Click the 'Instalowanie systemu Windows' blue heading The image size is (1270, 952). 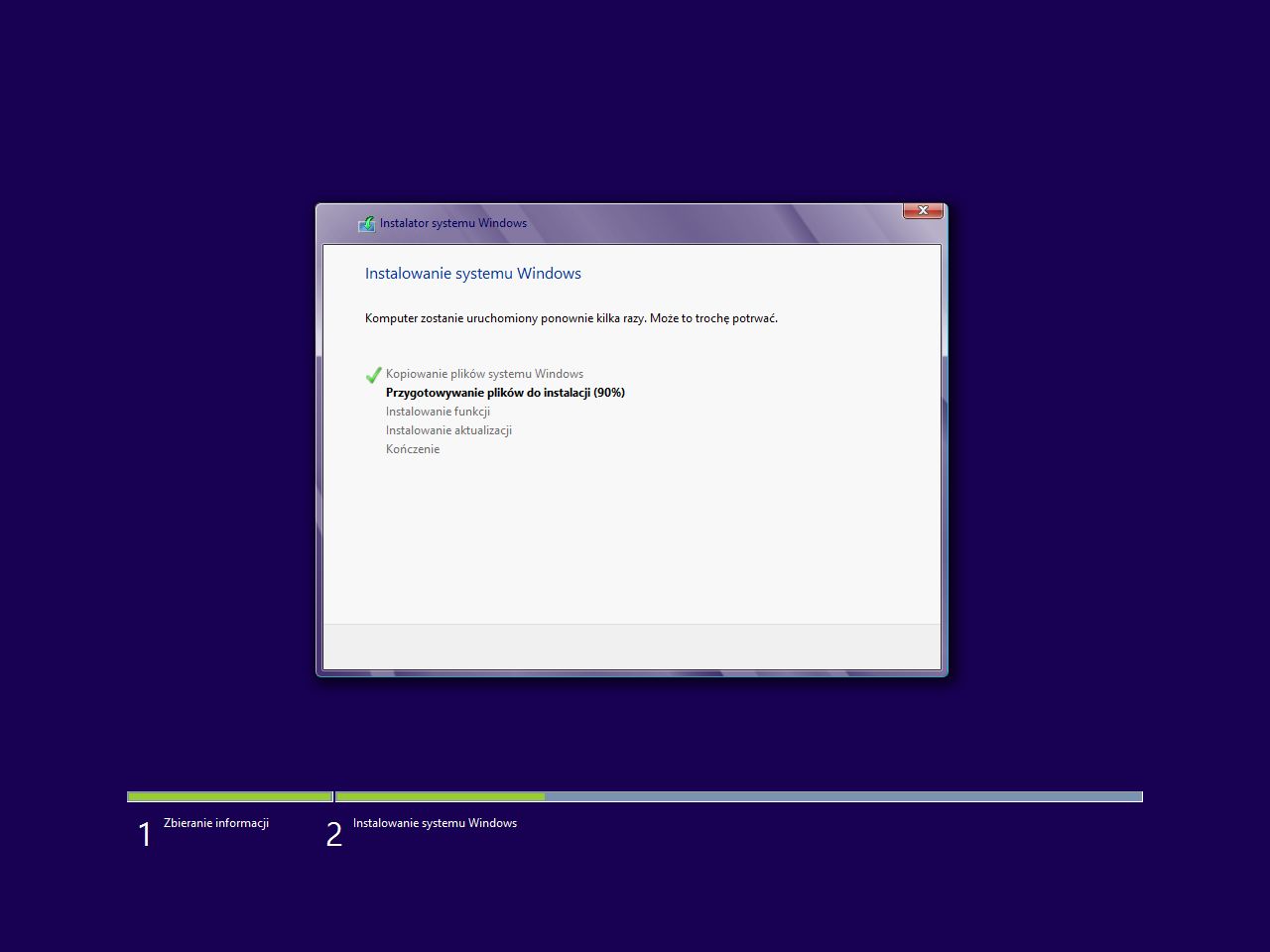pyautogui.click(x=473, y=274)
